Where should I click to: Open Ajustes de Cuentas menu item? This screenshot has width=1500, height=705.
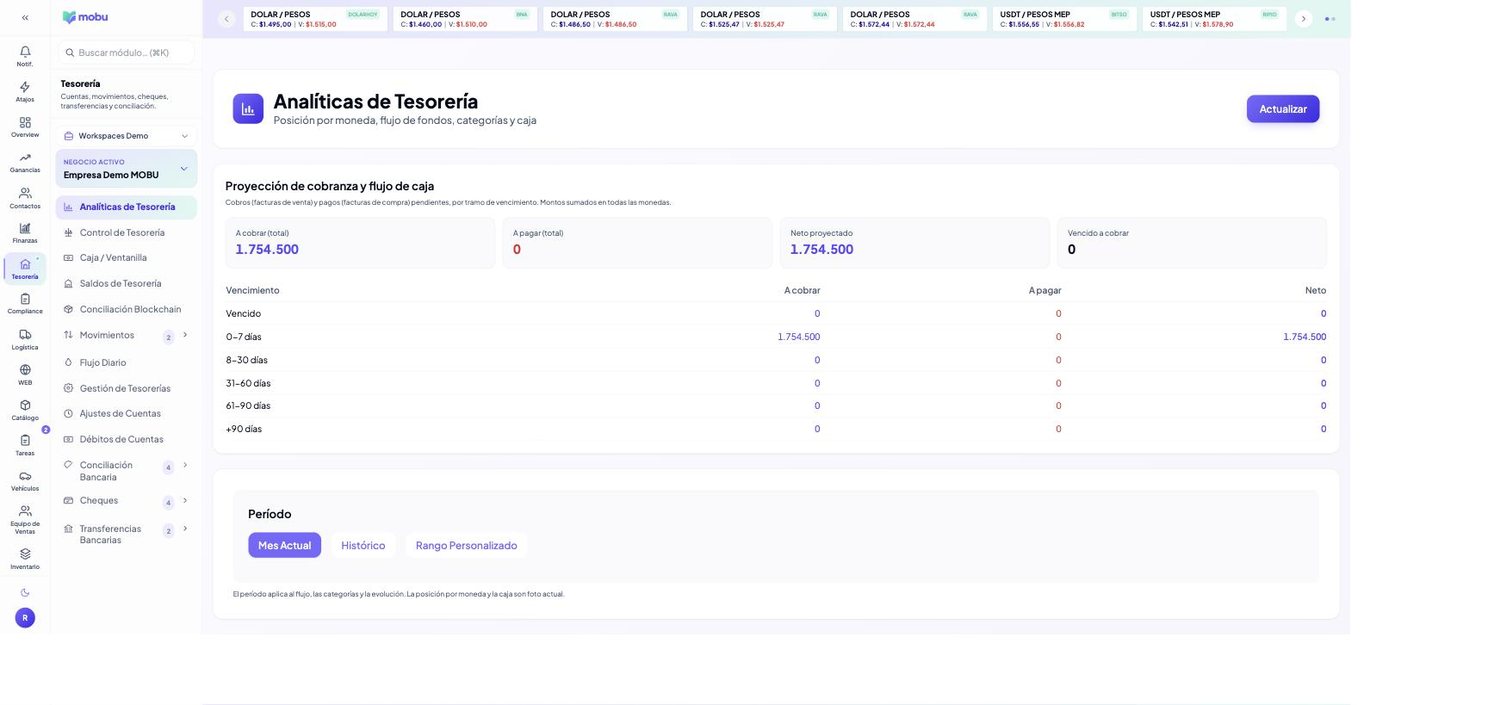point(126,414)
